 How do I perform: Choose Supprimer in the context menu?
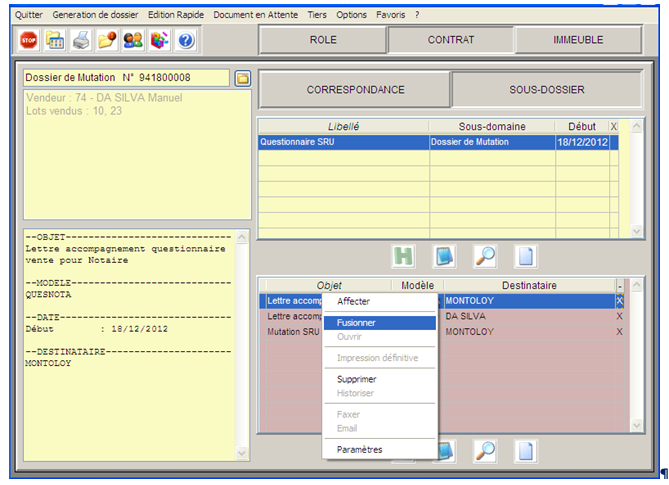click(x=357, y=379)
